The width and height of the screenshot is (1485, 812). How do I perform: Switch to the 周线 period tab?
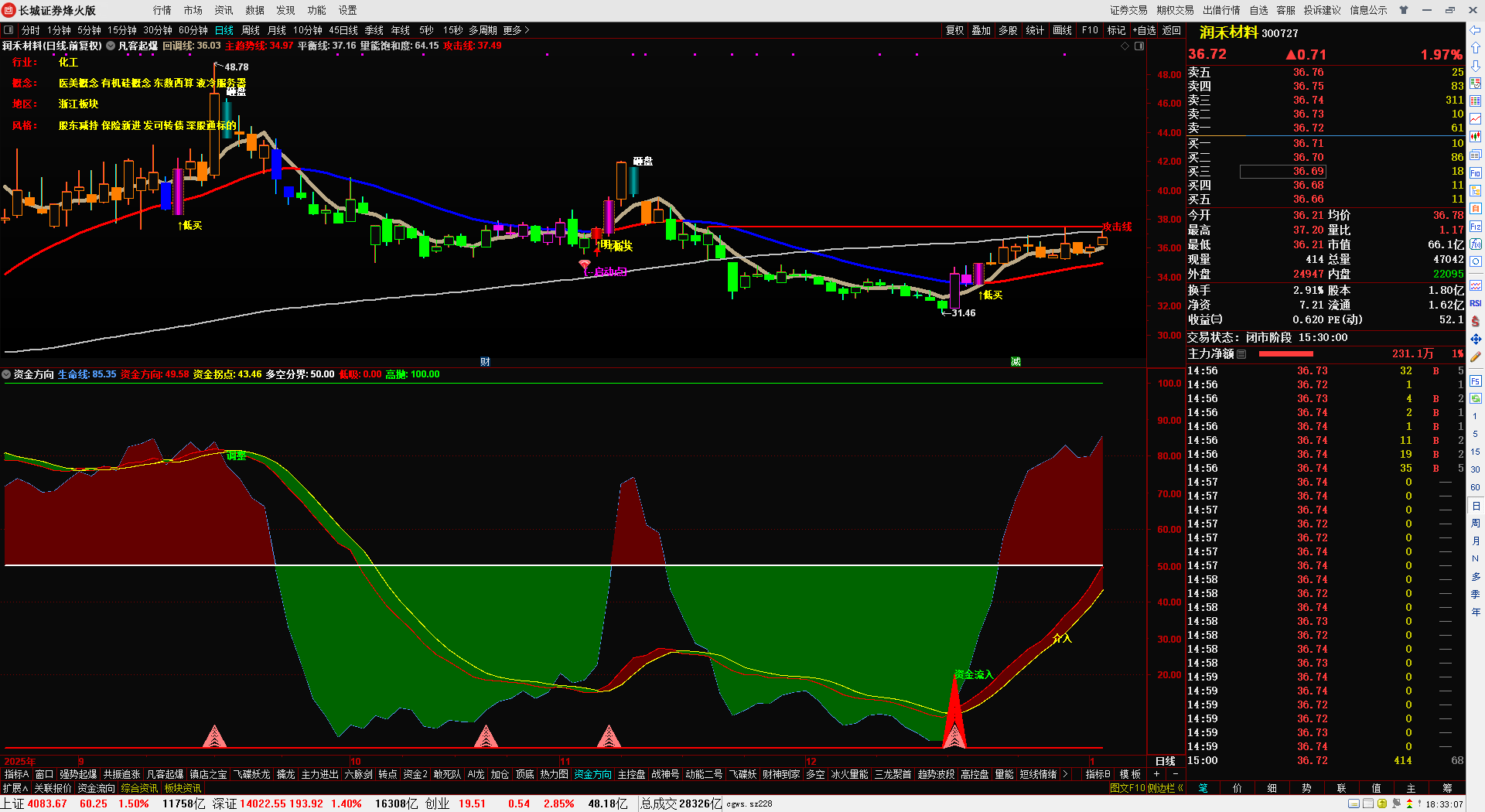[251, 30]
